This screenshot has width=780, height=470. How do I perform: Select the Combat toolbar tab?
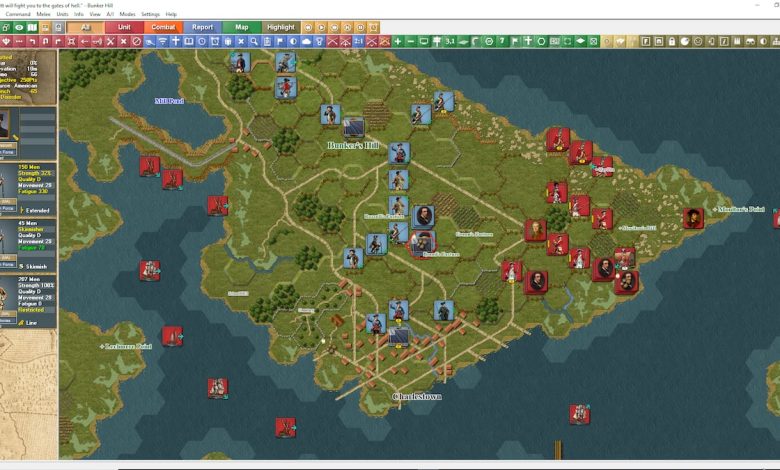(x=163, y=27)
